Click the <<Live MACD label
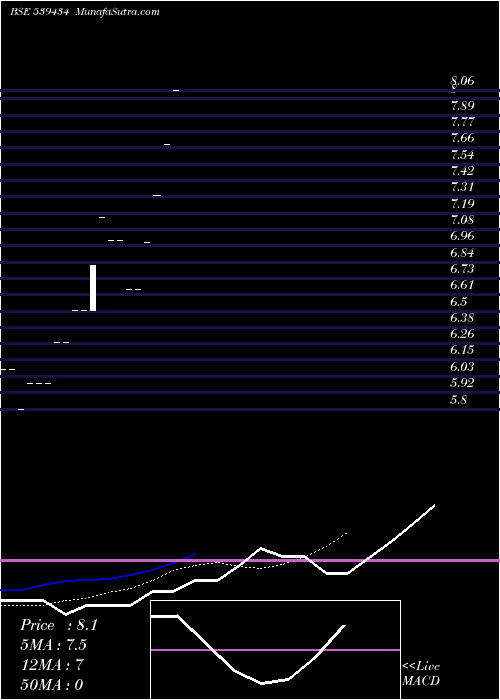 421,674
